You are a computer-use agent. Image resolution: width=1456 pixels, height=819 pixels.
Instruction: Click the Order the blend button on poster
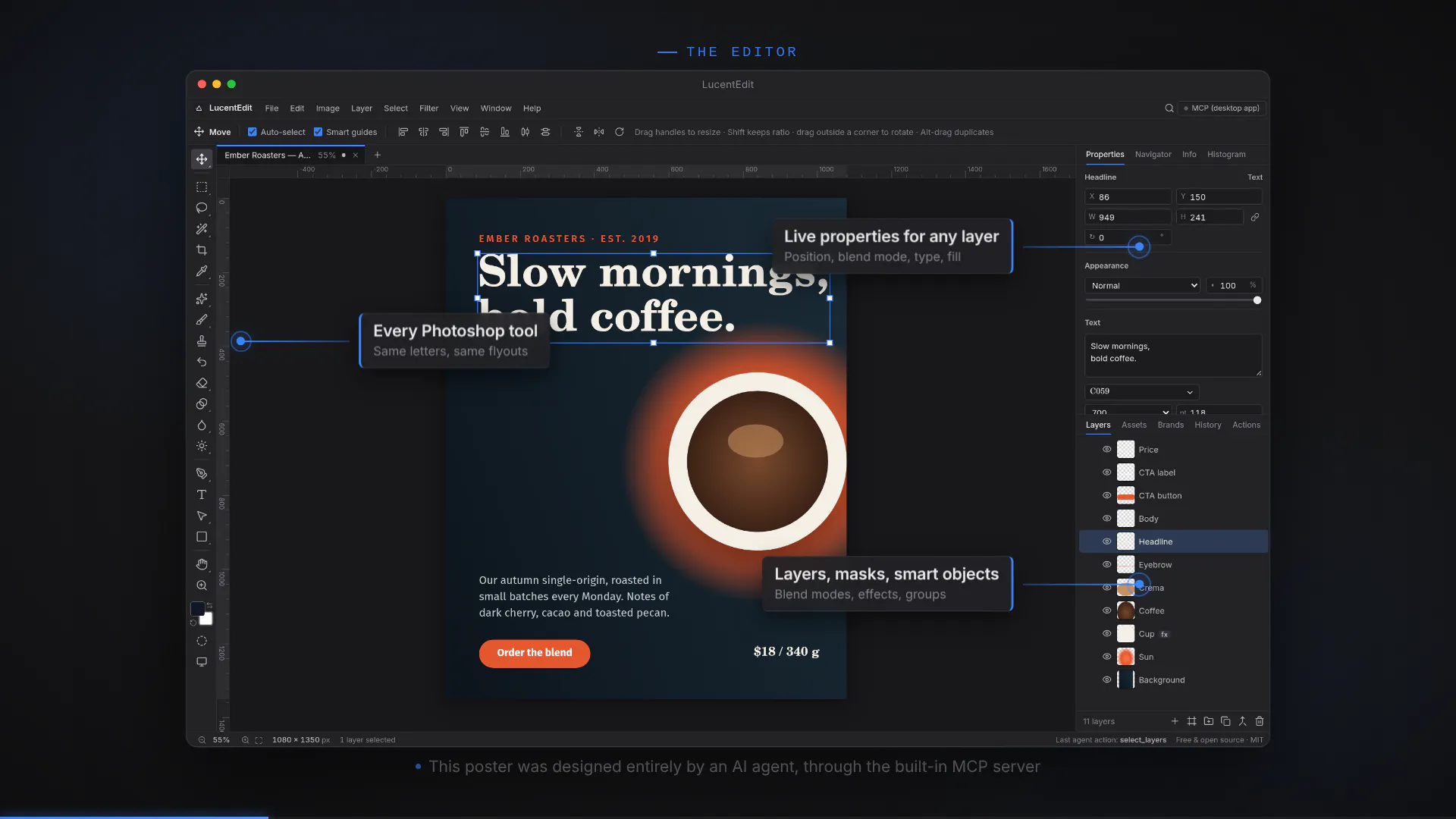click(535, 653)
